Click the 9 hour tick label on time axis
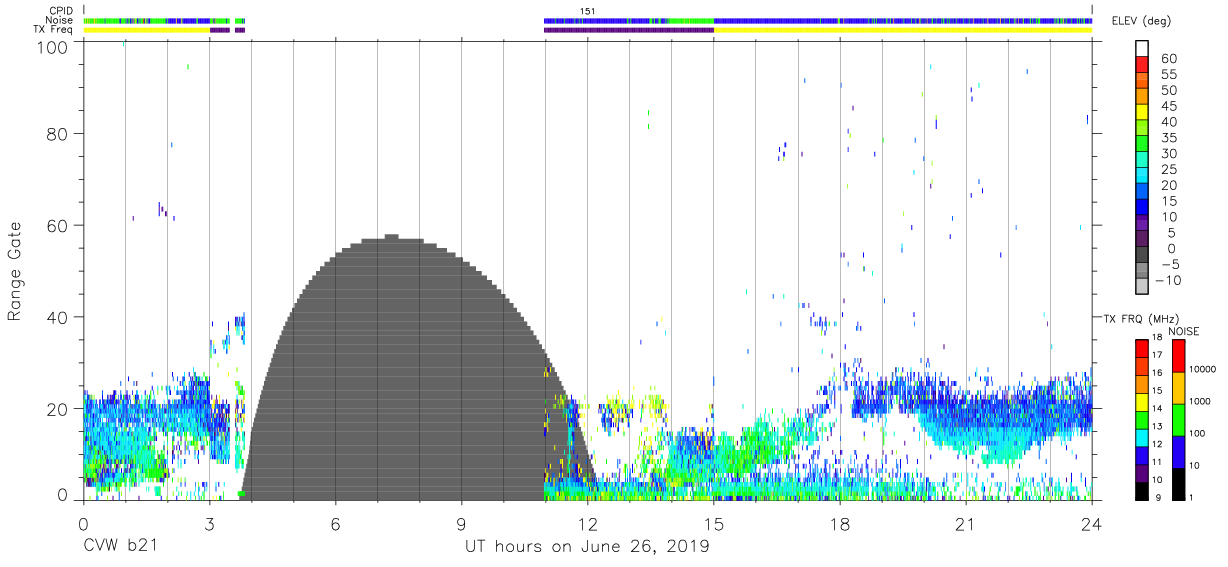1228x567 pixels. point(461,524)
